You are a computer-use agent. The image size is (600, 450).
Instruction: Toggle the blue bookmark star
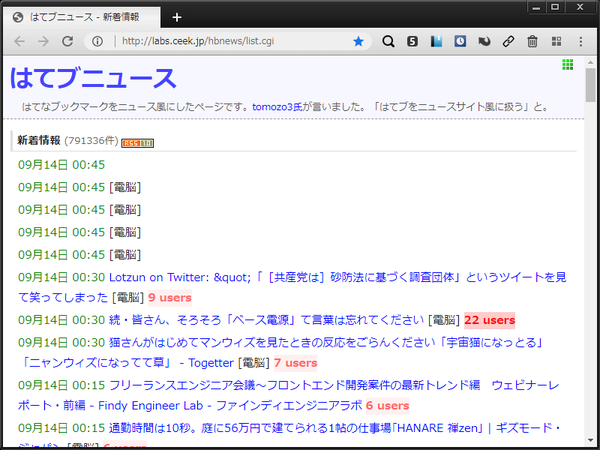[x=358, y=41]
